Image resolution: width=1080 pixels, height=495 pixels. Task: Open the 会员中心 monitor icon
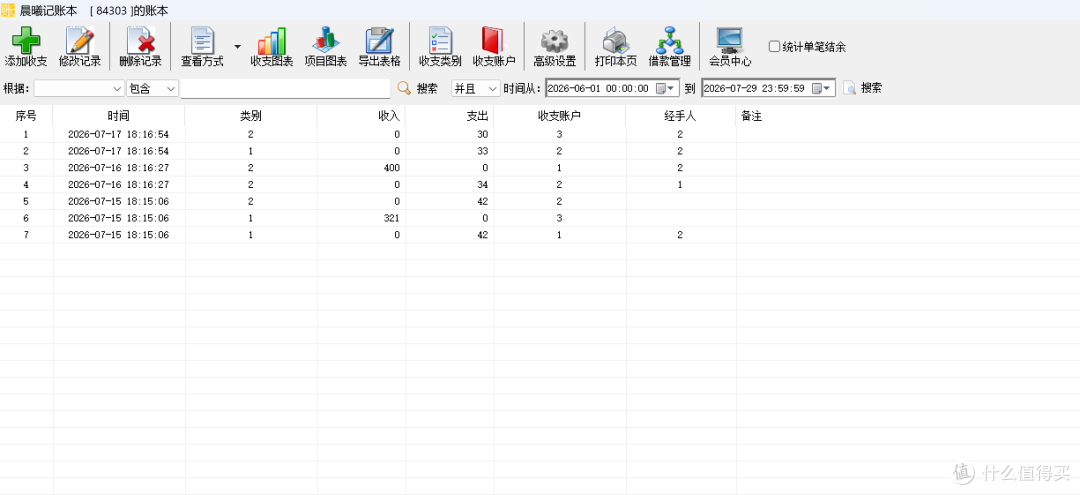pos(730,41)
